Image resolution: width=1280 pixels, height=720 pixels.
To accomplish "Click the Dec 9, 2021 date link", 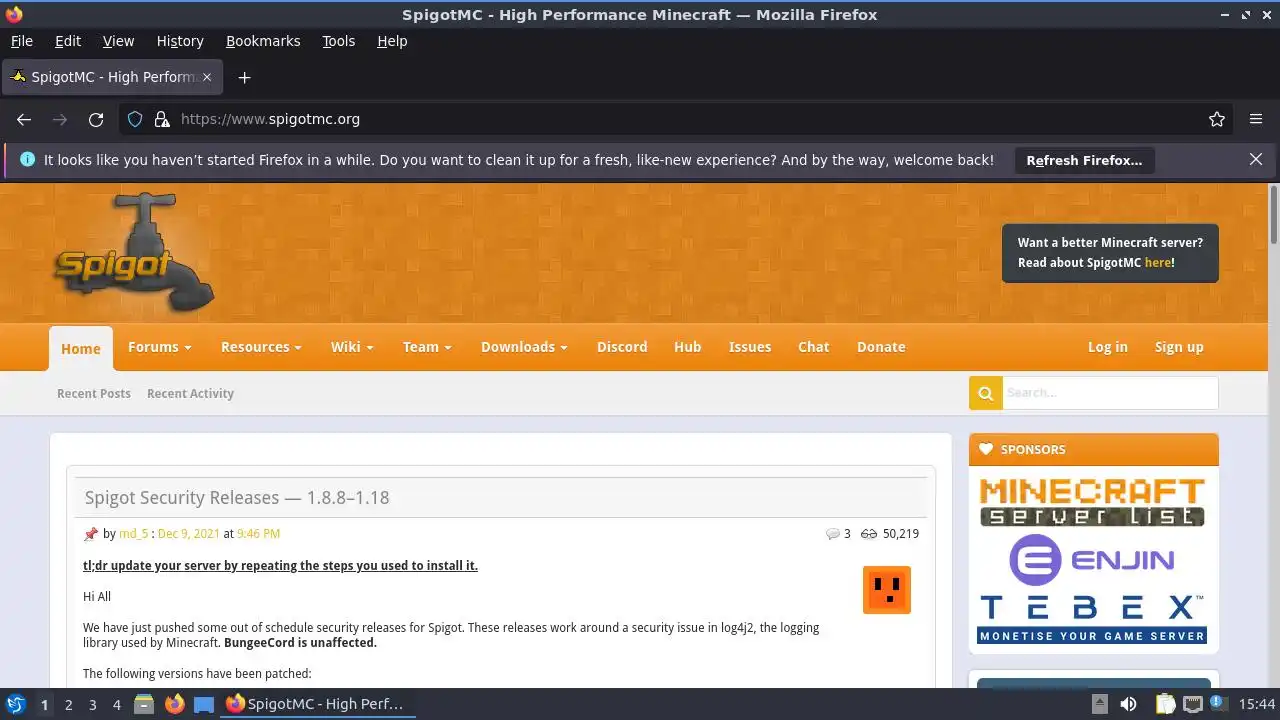I will (189, 534).
